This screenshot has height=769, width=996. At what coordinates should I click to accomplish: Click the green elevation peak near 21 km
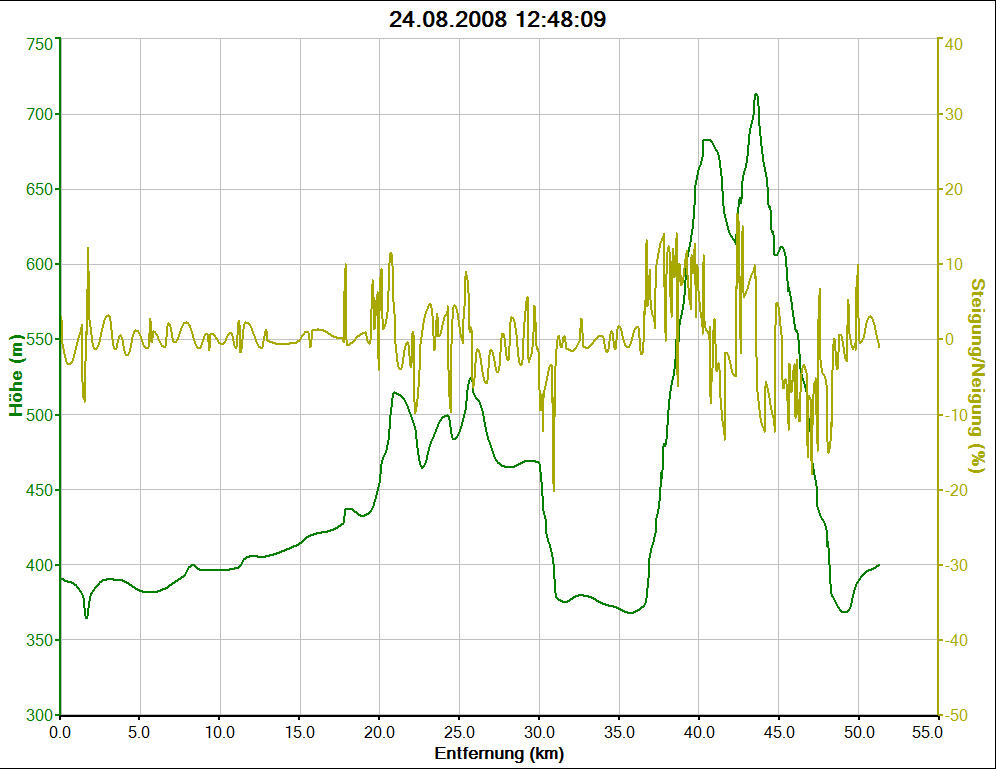pos(396,393)
